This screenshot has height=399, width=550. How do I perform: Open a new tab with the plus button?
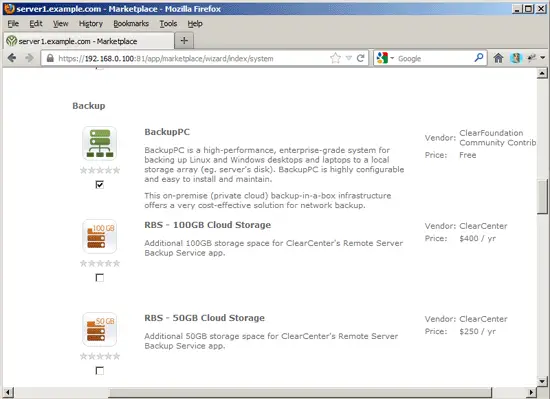click(184, 41)
